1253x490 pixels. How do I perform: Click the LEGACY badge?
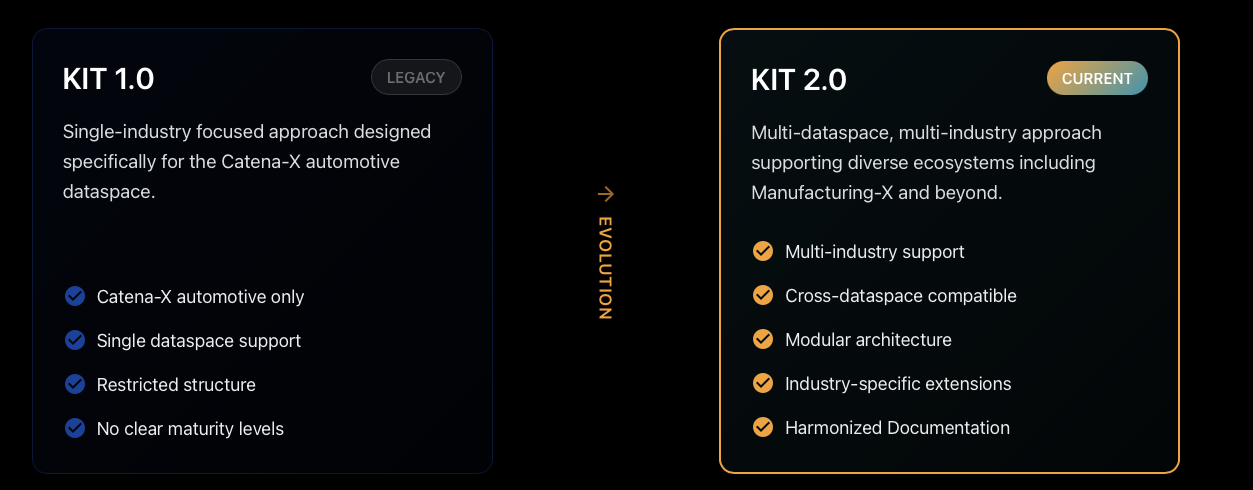pyautogui.click(x=416, y=78)
